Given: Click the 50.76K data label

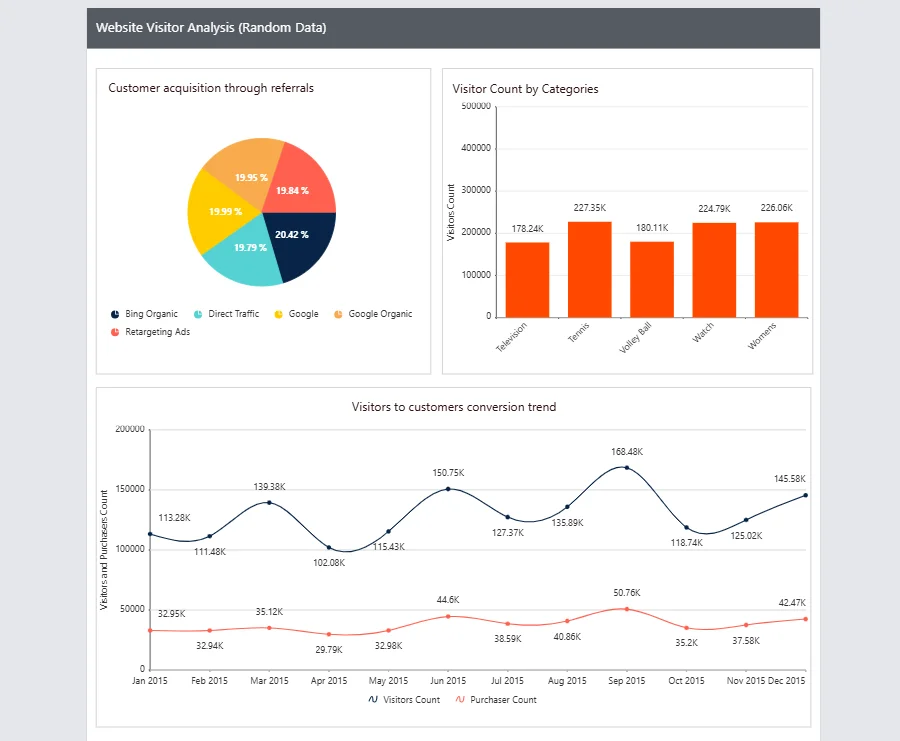Looking at the screenshot, I should tap(627, 593).
